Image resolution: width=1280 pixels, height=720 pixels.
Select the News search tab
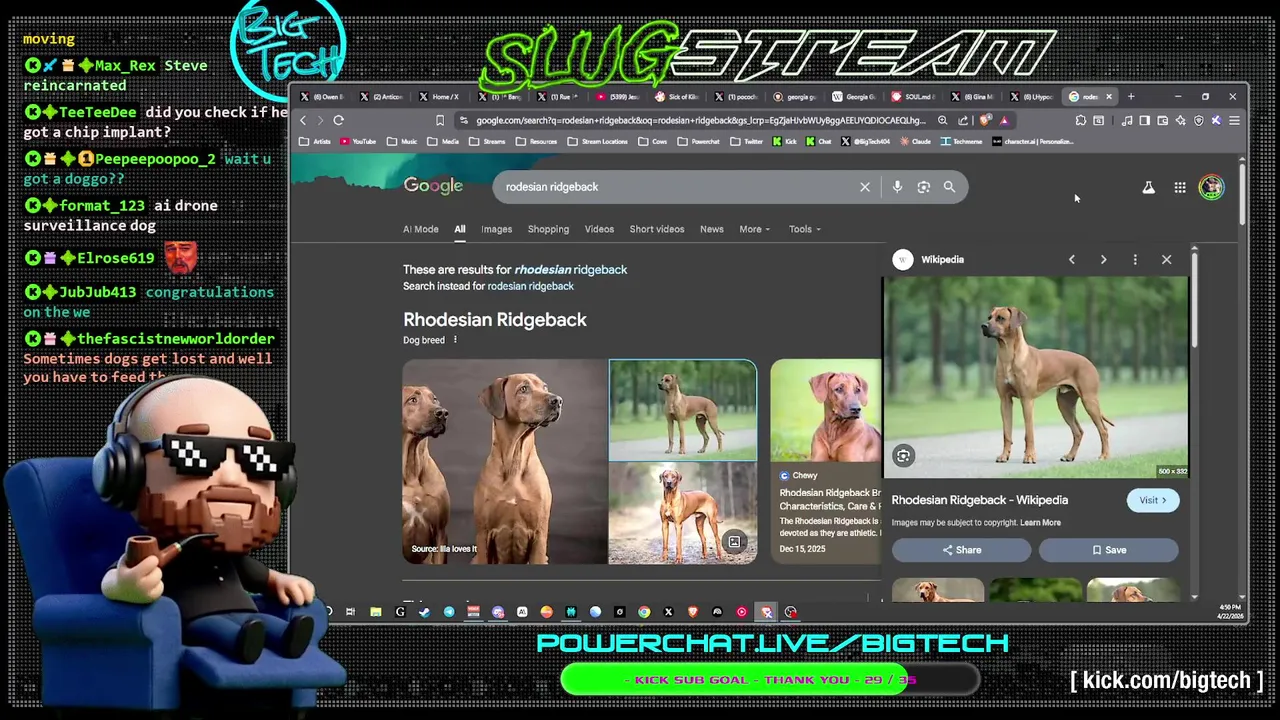click(711, 229)
